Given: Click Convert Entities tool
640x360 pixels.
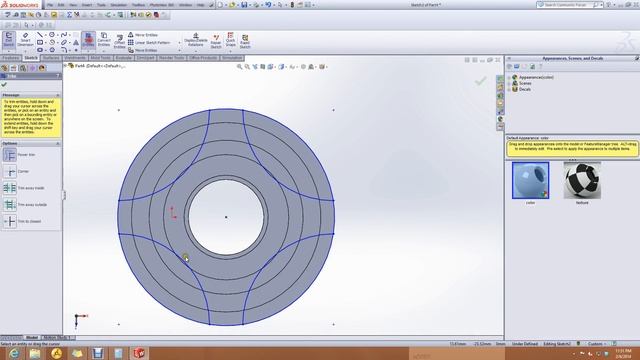Looking at the screenshot, I should tap(104, 40).
